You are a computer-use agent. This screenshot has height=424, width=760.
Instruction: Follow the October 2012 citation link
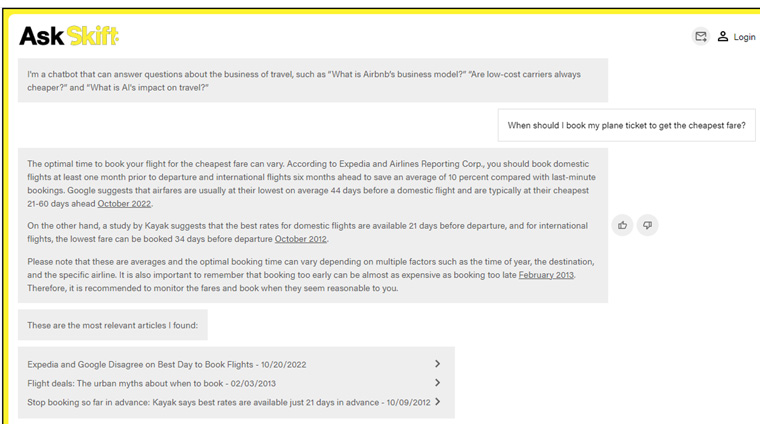coord(301,239)
